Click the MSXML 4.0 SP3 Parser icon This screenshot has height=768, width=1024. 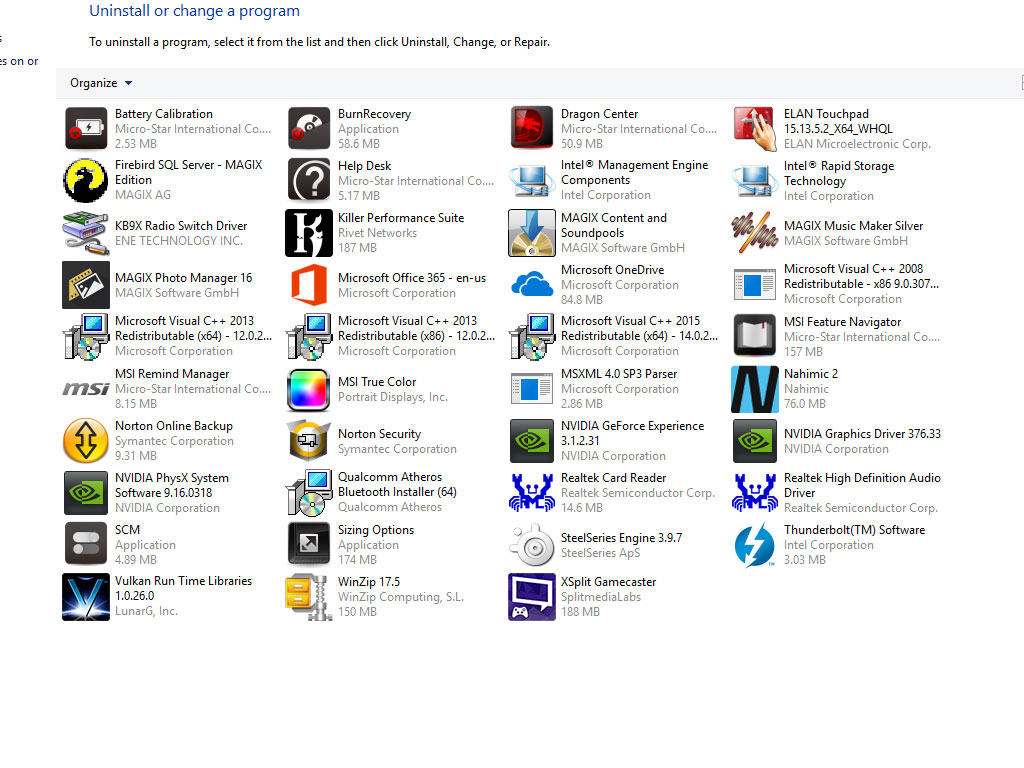click(532, 389)
